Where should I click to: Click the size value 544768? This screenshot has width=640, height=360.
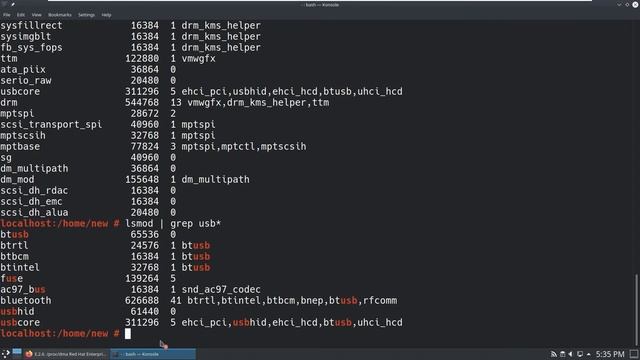tap(142, 102)
